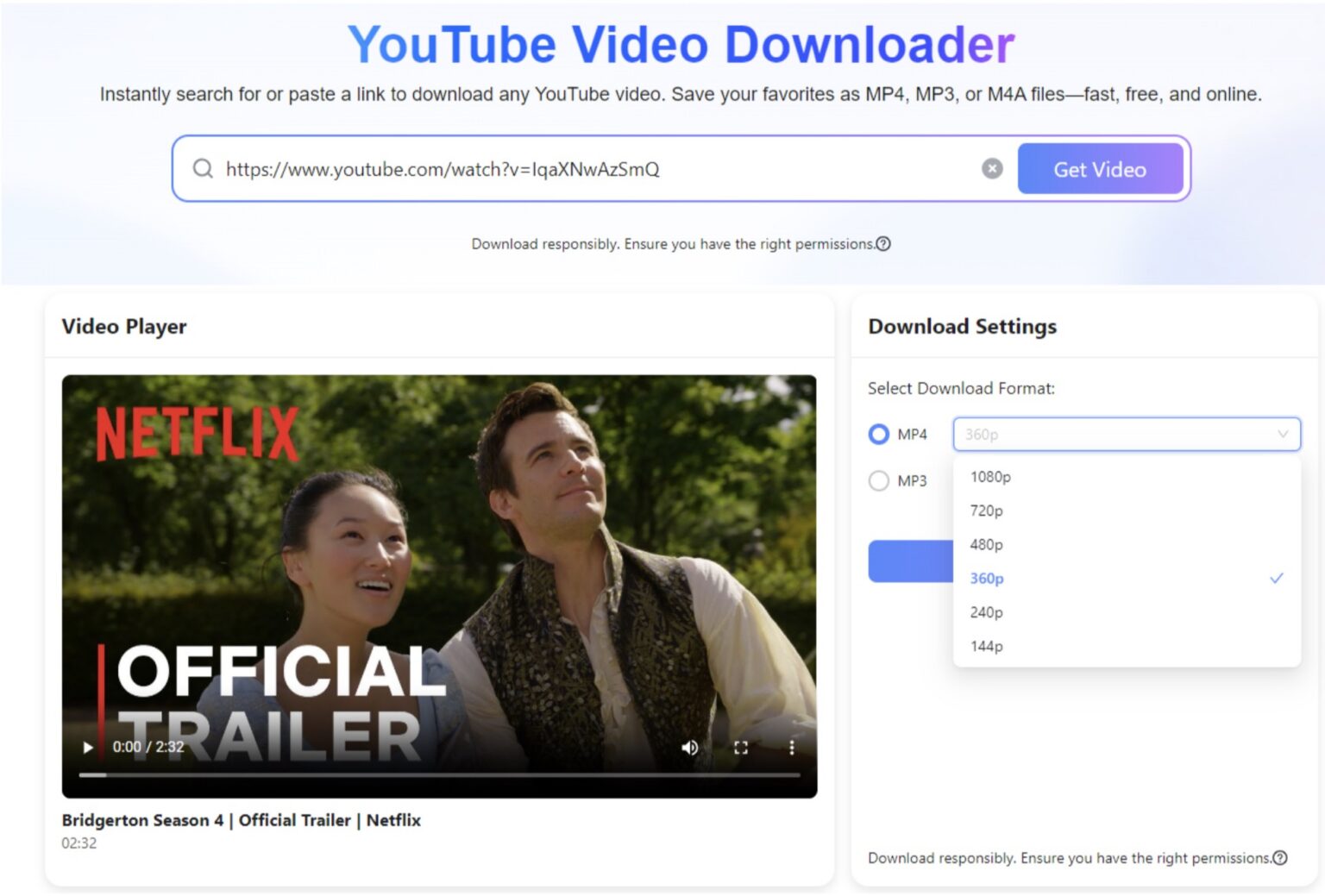Image resolution: width=1325 pixels, height=896 pixels.
Task: Clear the URL field with the X icon
Action: (992, 169)
